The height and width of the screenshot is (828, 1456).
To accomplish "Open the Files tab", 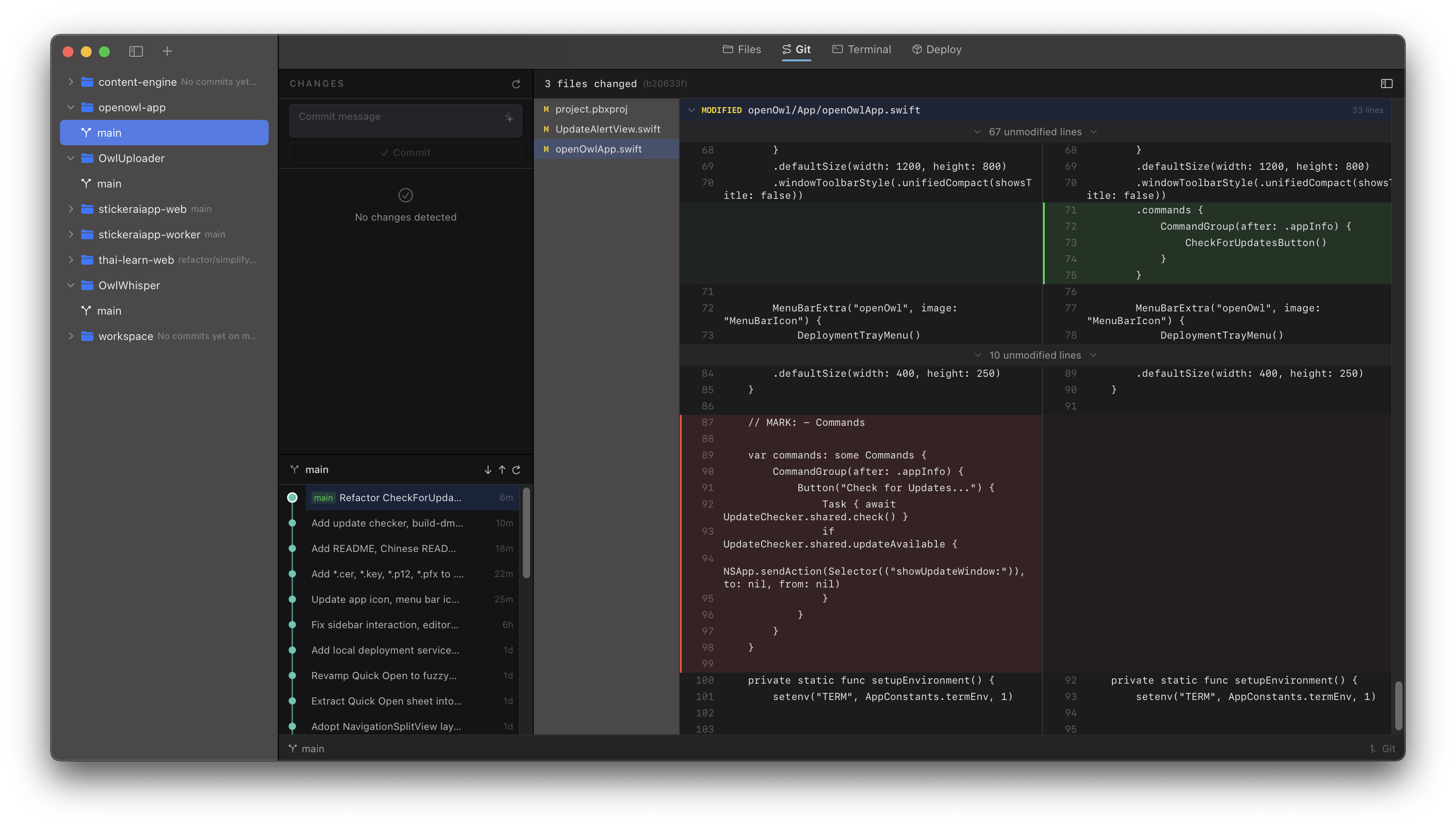I will point(742,49).
